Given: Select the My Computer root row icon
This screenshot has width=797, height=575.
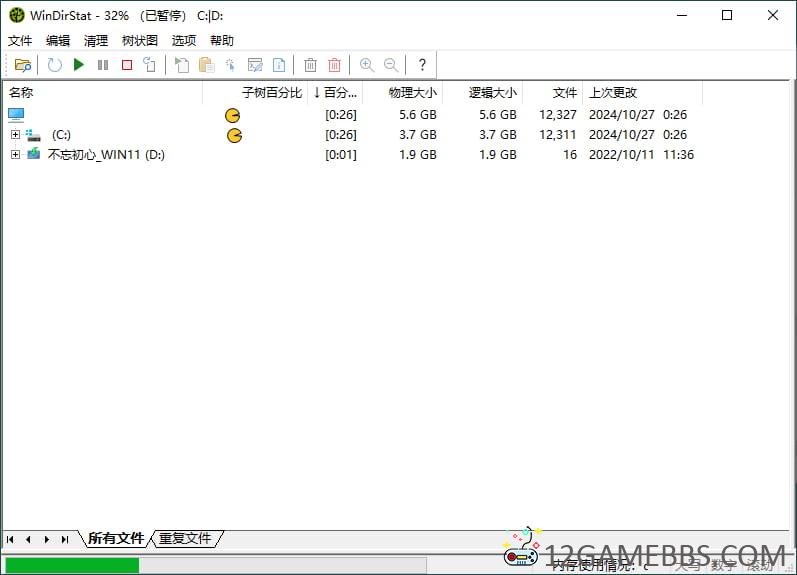Looking at the screenshot, I should [x=16, y=115].
